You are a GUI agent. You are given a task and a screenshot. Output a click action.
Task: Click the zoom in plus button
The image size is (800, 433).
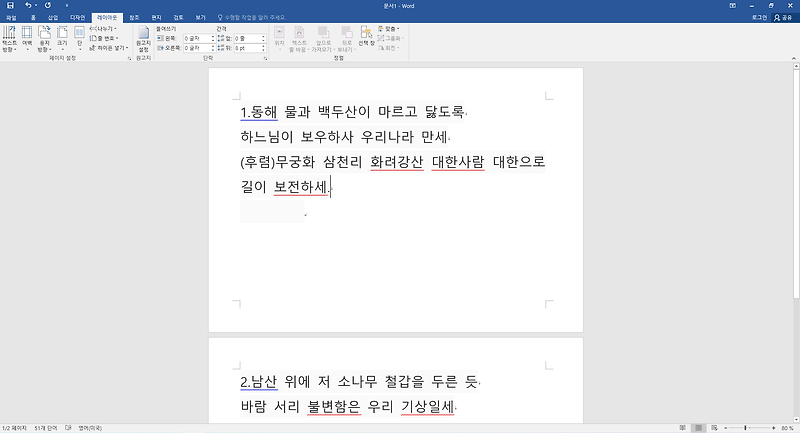pyautogui.click(x=774, y=428)
